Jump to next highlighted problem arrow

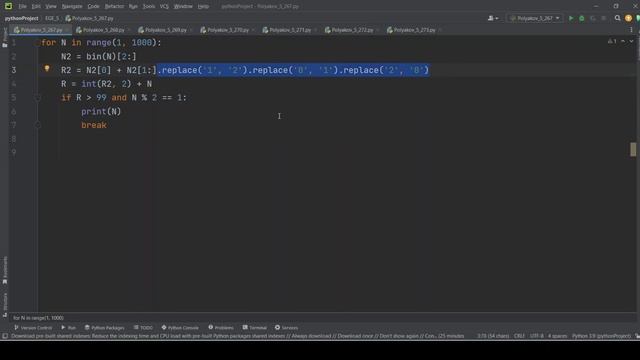click(x=631, y=41)
